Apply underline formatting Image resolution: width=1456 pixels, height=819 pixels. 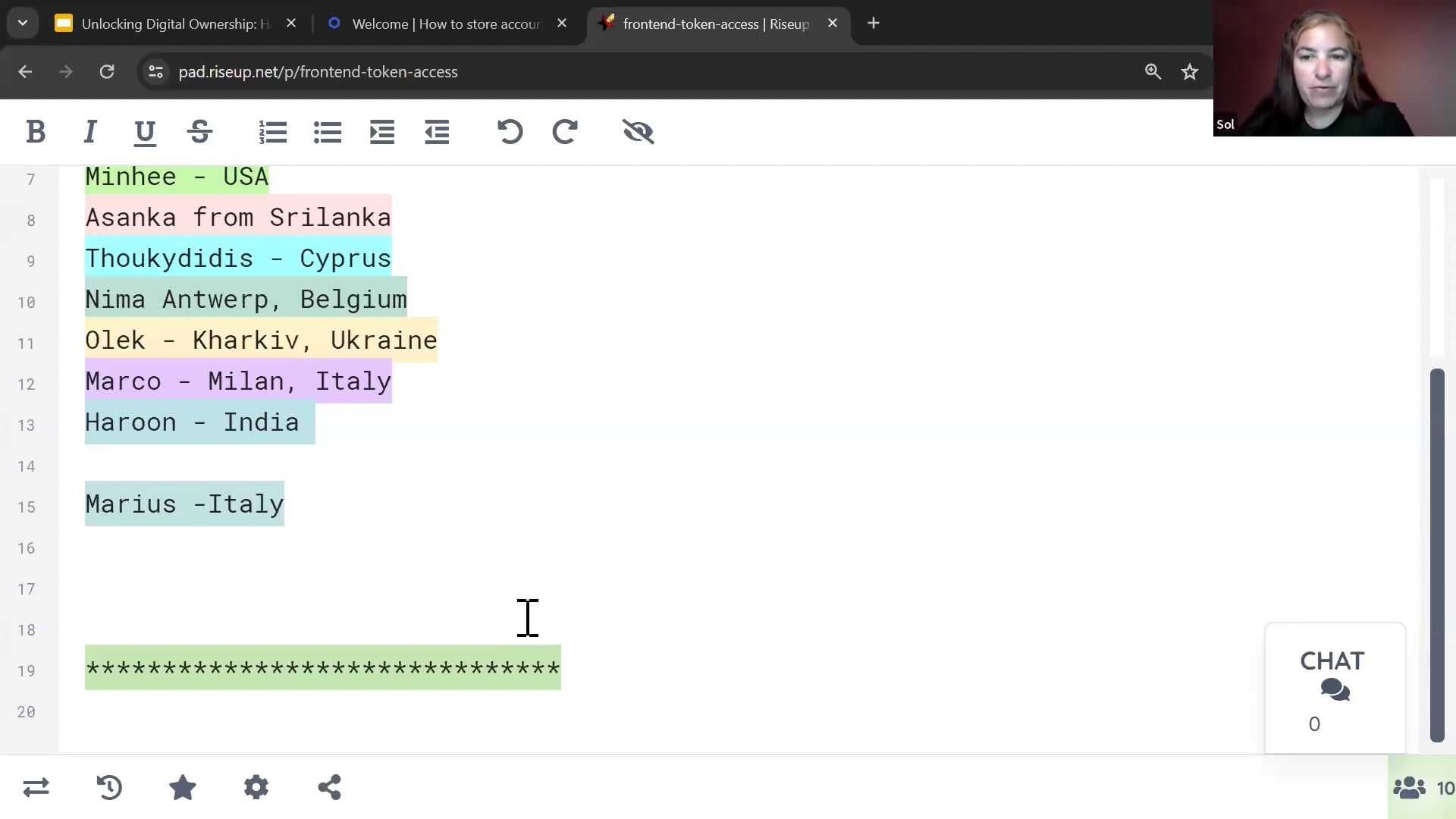144,132
